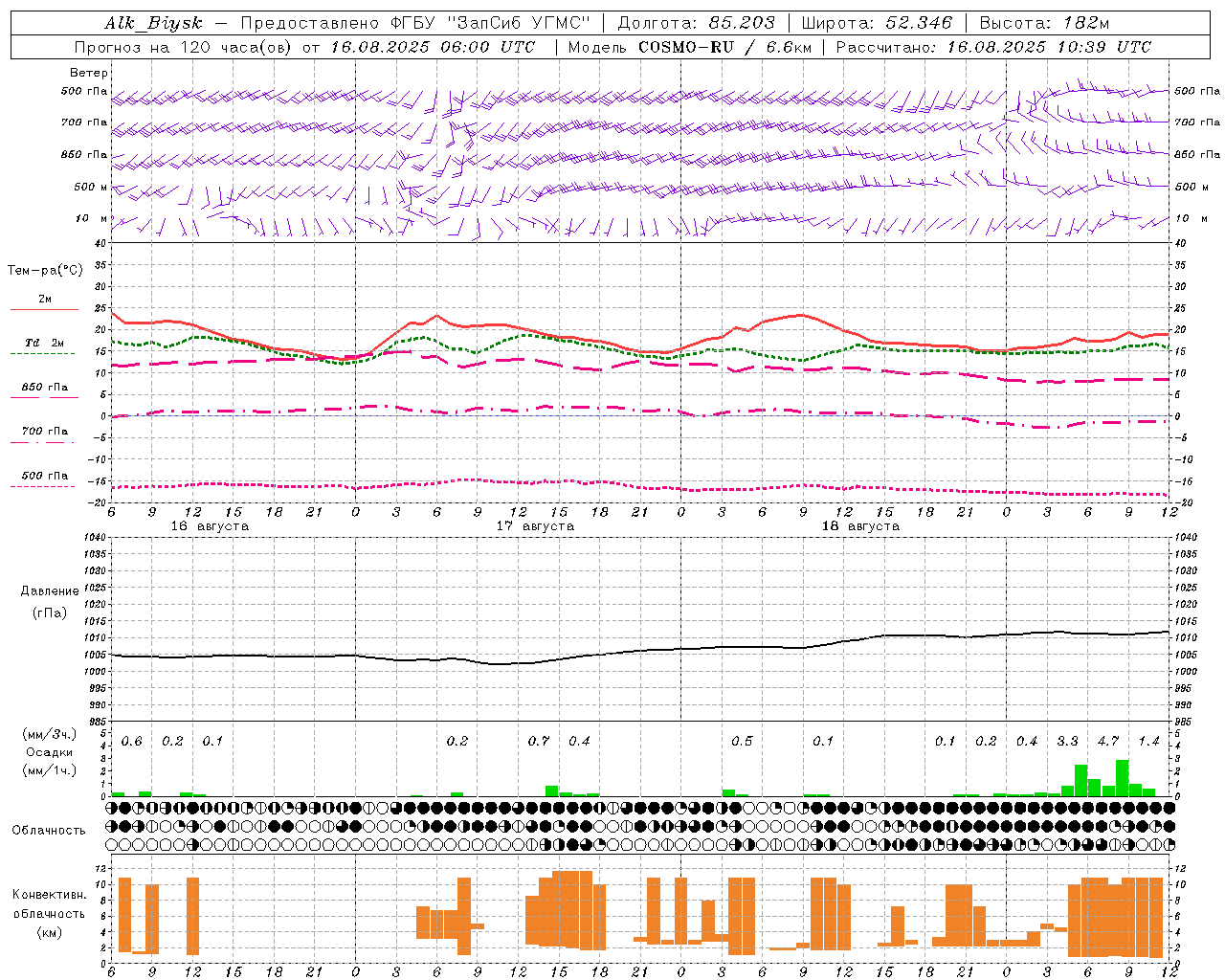Click the Осадки precipitation label

pos(50,752)
